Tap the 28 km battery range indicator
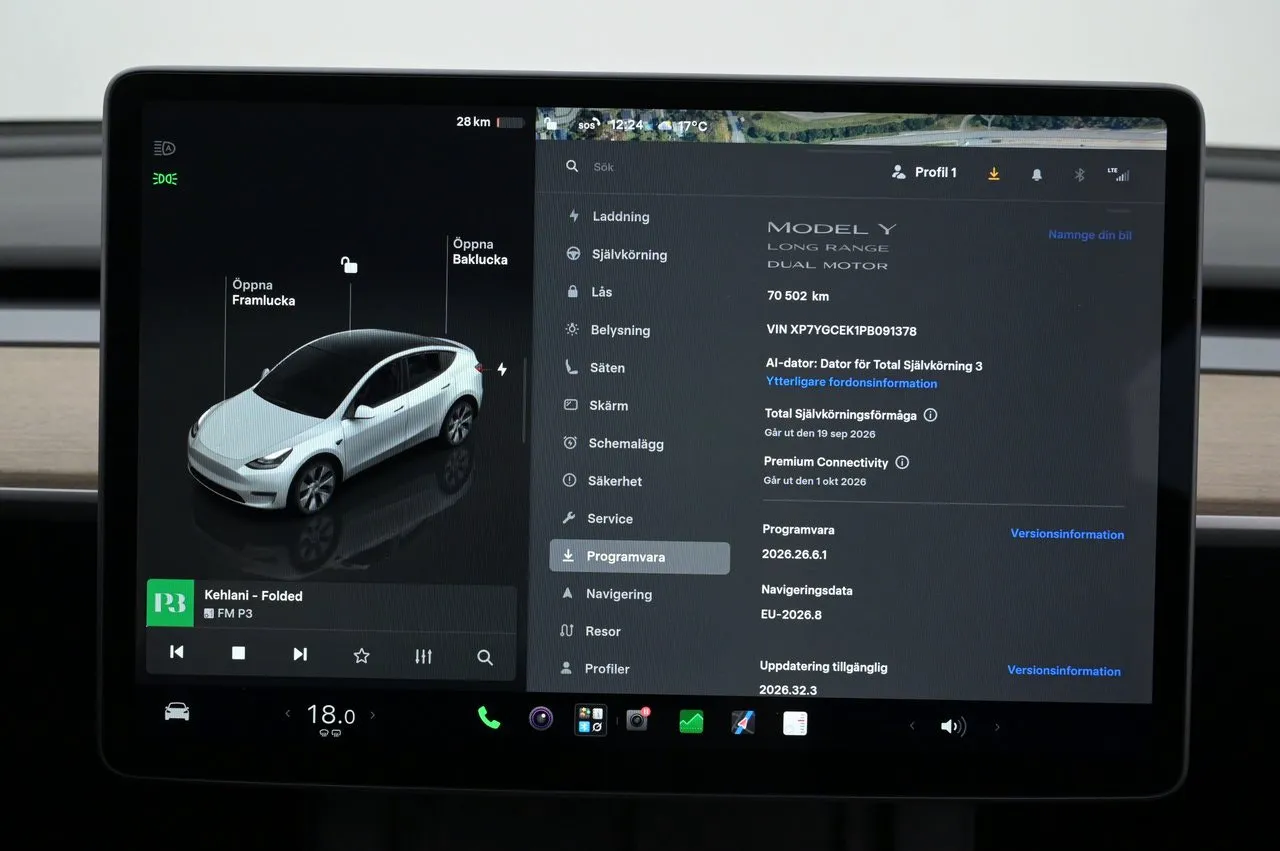Image resolution: width=1280 pixels, height=851 pixels. 490,122
